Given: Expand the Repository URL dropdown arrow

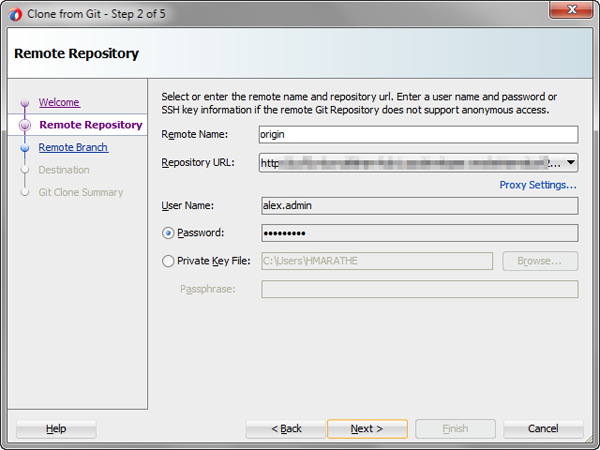Looking at the screenshot, I should click(571, 162).
